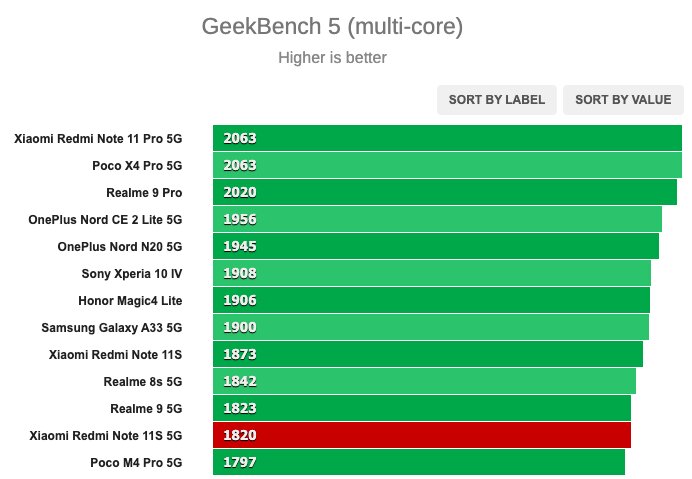The width and height of the screenshot is (692, 479).
Task: Click the Higher is better subtitle
Action: (x=332, y=57)
